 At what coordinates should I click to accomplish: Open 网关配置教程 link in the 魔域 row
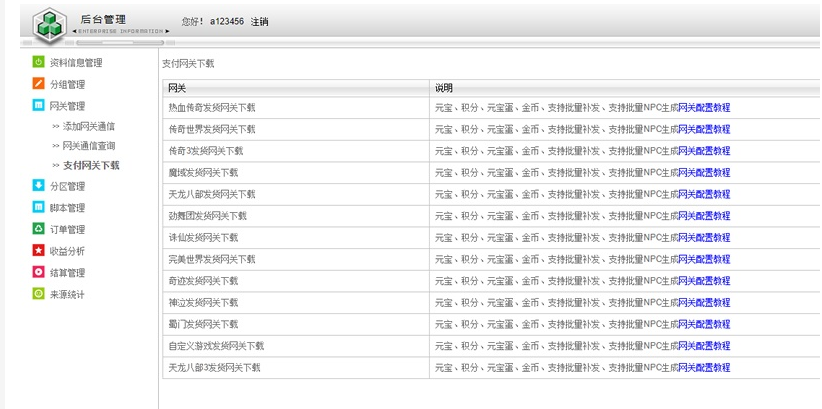coord(704,173)
